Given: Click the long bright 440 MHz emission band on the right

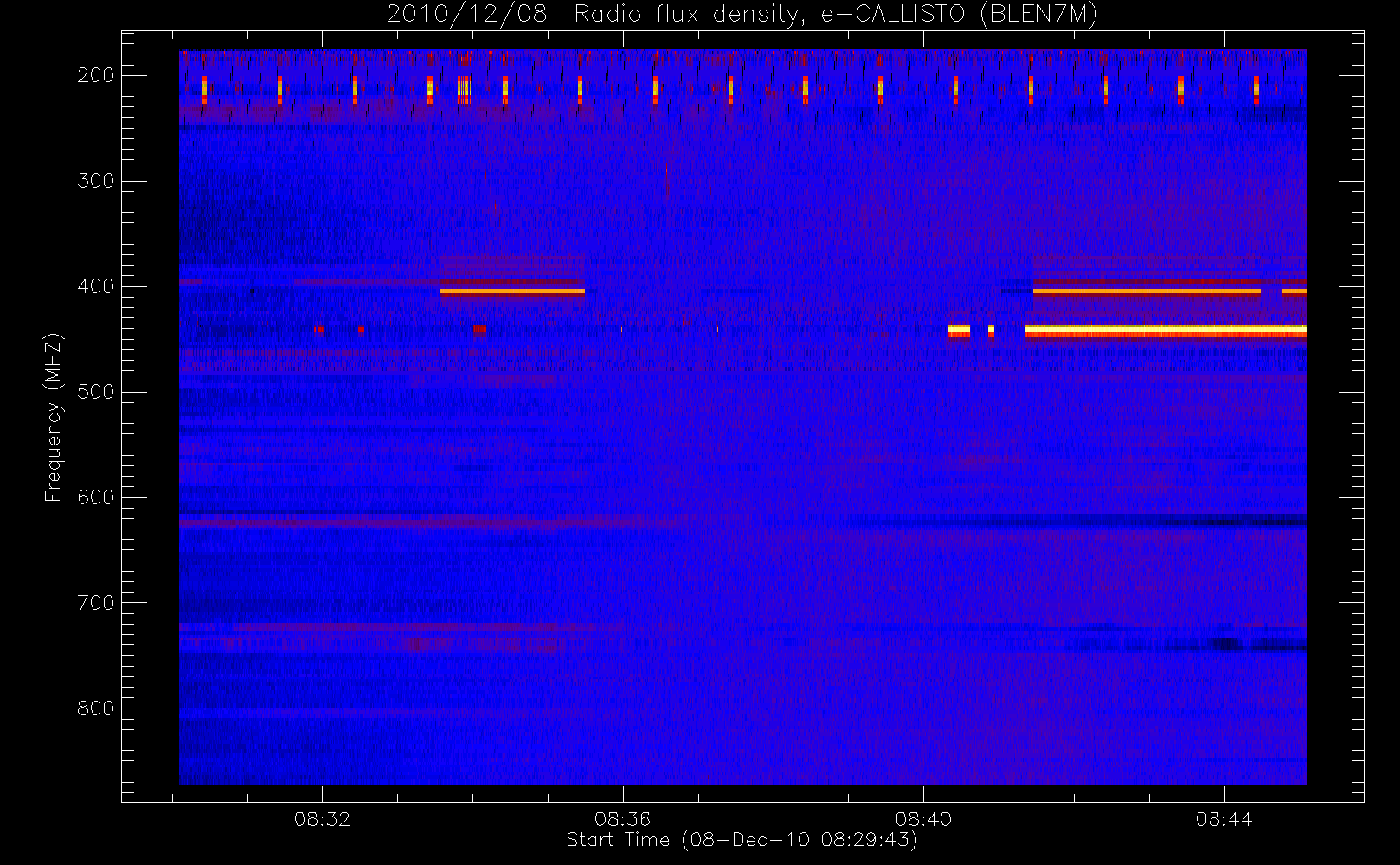Looking at the screenshot, I should (x=1166, y=330).
